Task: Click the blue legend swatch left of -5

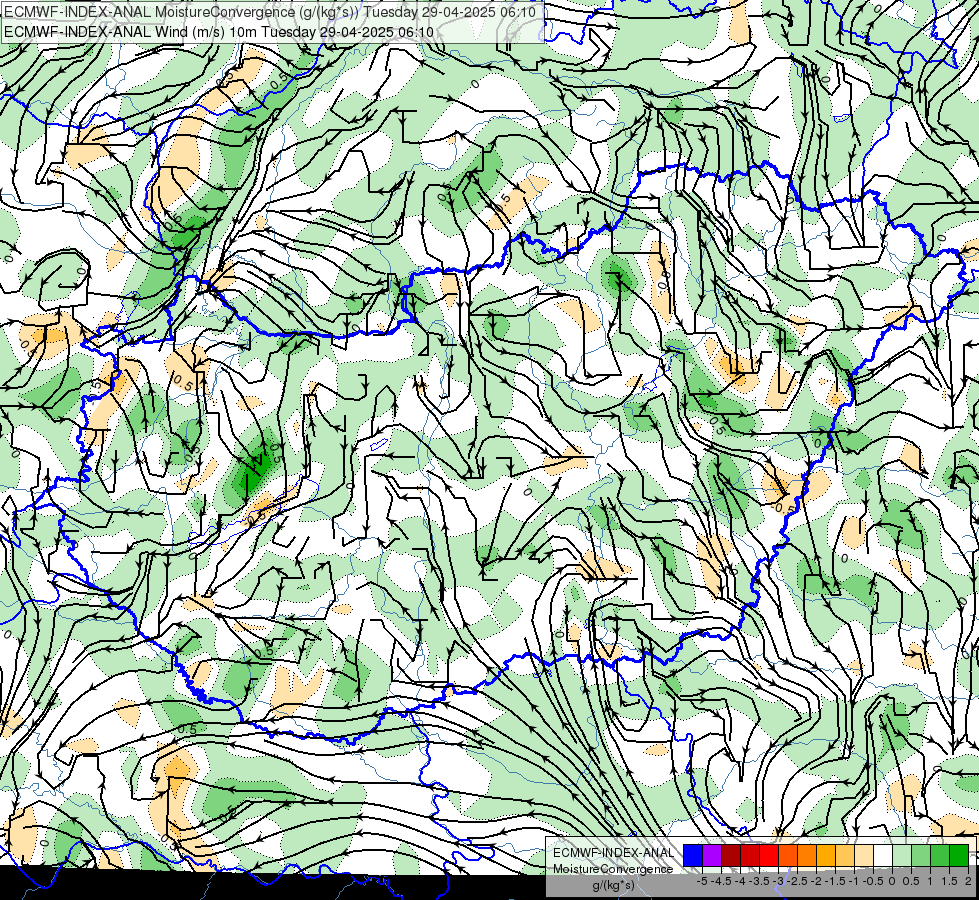Action: pos(693,856)
